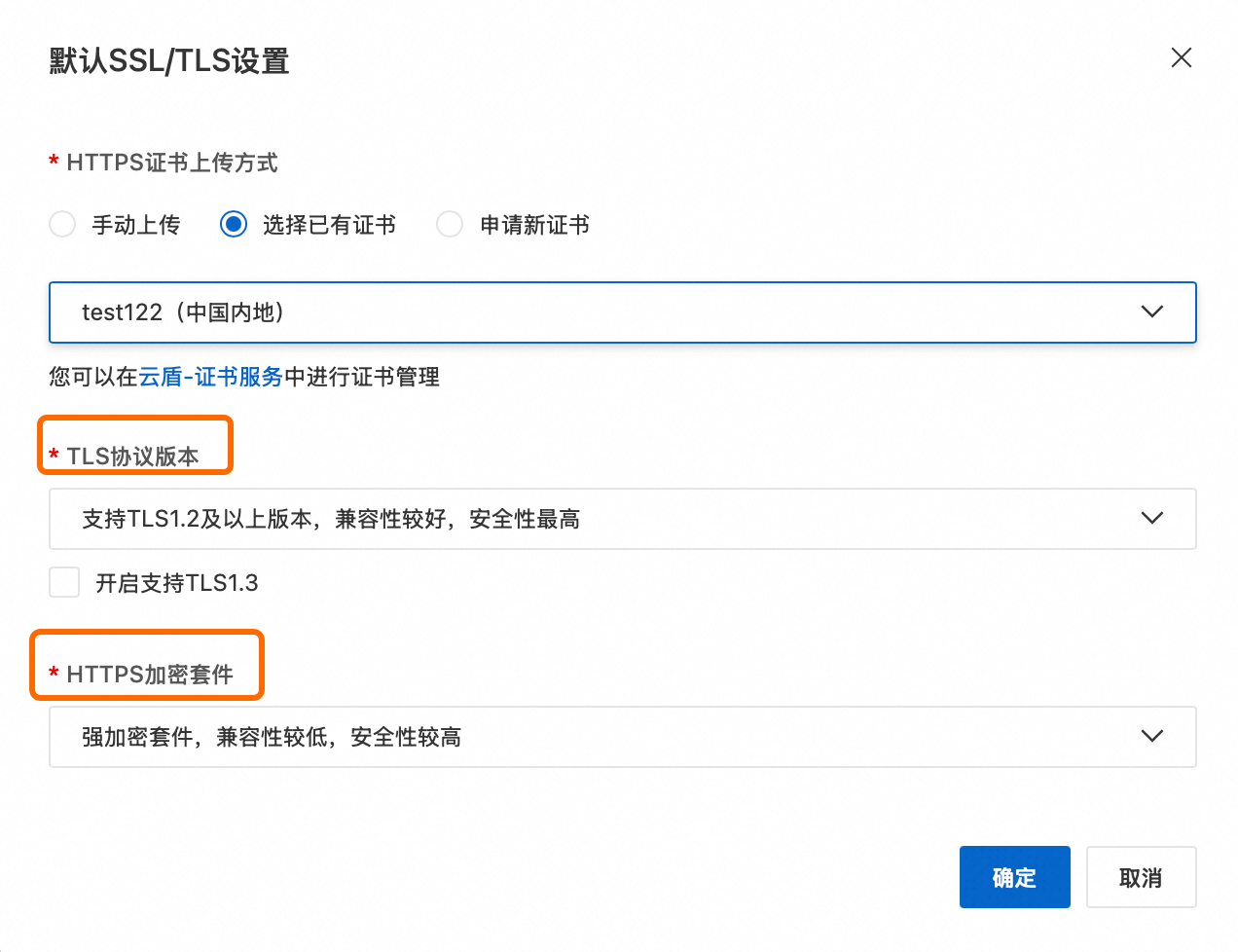This screenshot has width=1238, height=952.
Task: Close the 默认SSL/TLS设置 dialog
Action: click(1181, 57)
